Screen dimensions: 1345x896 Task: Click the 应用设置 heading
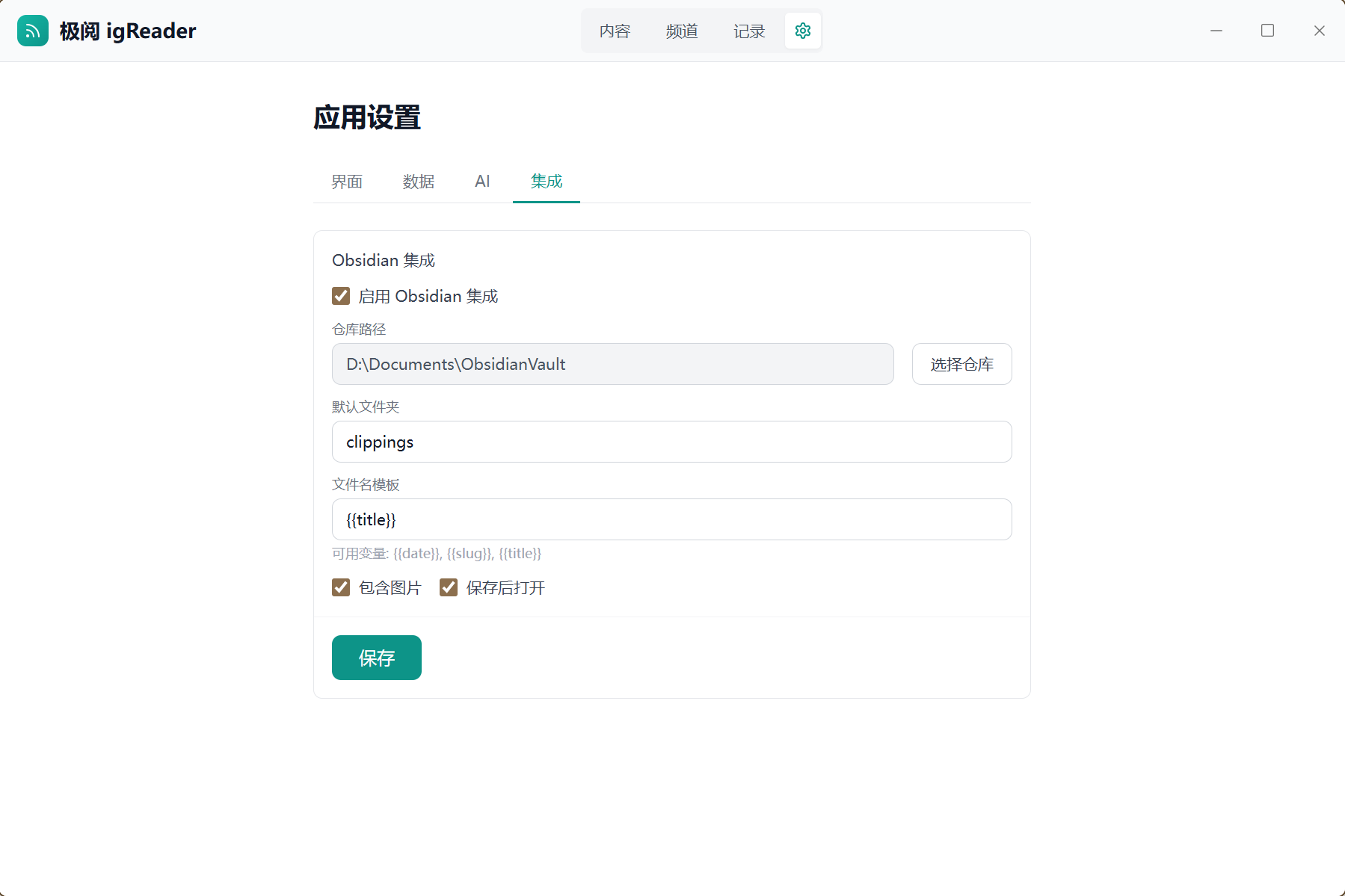pos(367,117)
